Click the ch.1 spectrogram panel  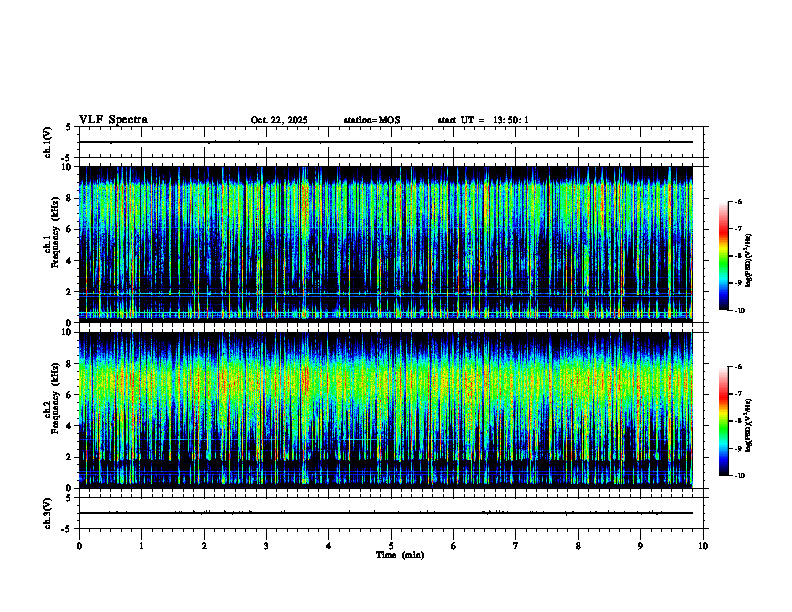386,244
